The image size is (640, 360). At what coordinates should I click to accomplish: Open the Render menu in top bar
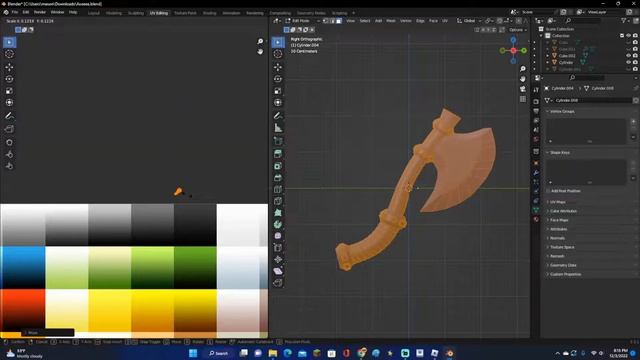click(x=40, y=12)
